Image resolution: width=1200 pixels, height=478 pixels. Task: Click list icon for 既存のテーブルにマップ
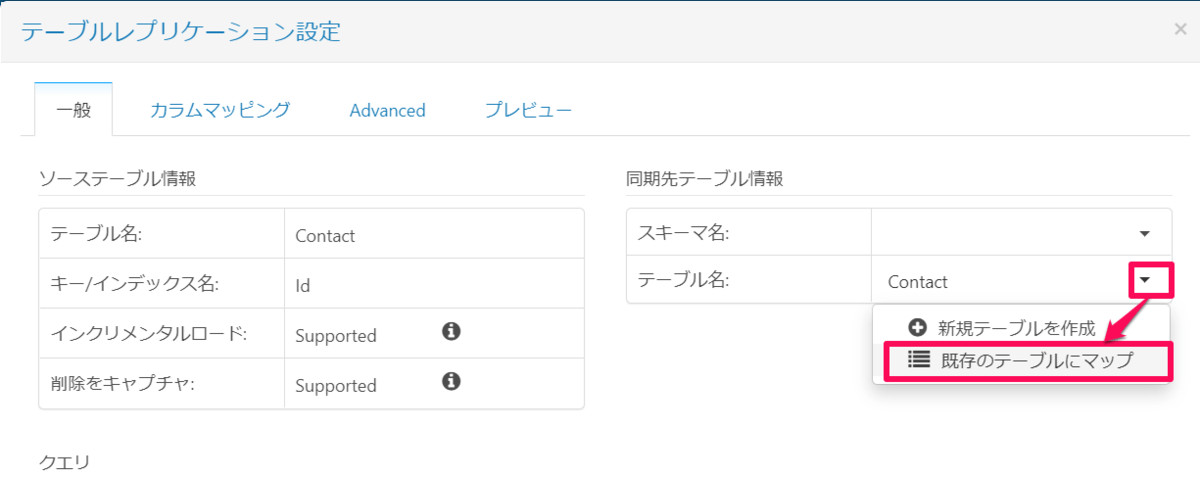click(x=919, y=360)
